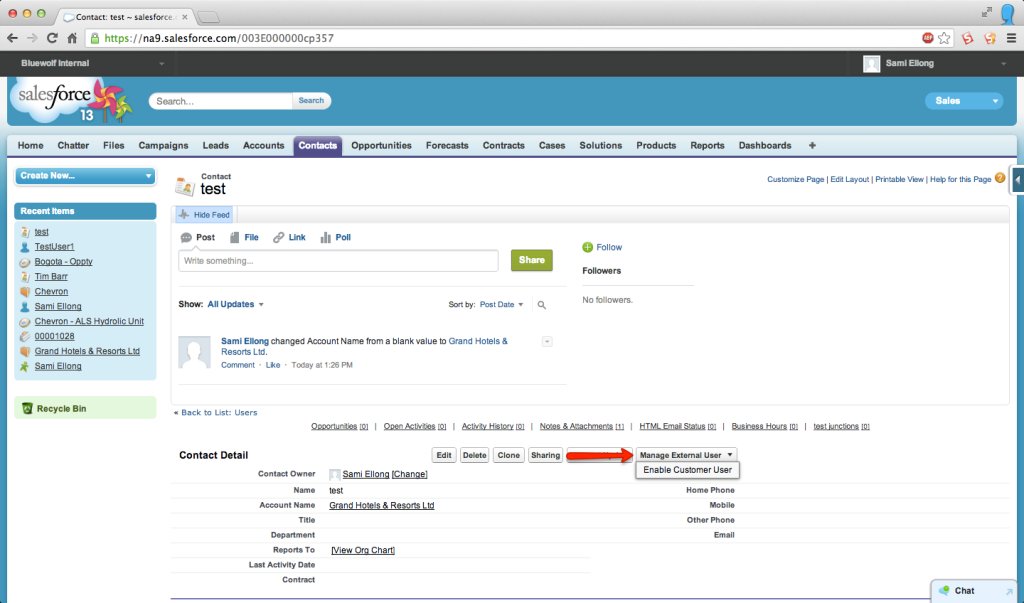Screen dimensions: 1024x603
Task: Open the Reports tab
Action: (707, 145)
